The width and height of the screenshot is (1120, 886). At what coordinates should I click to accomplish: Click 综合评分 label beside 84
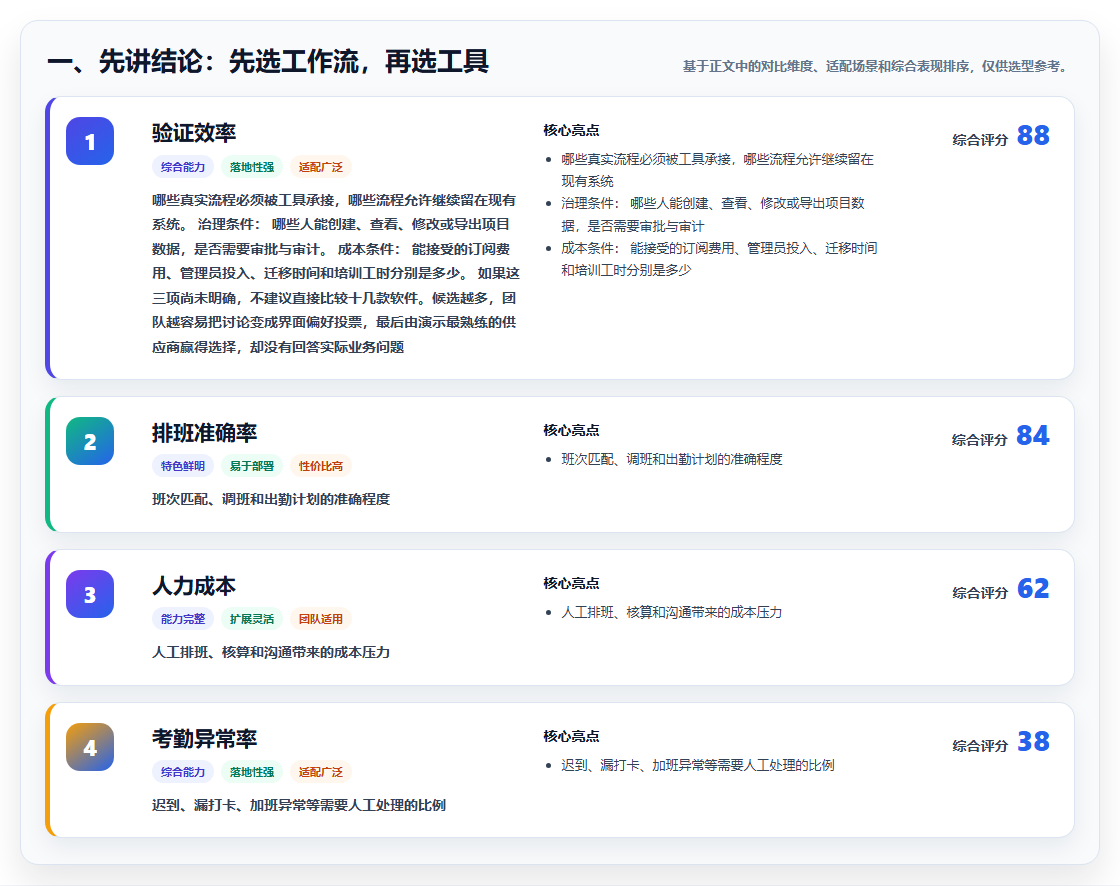(x=980, y=439)
